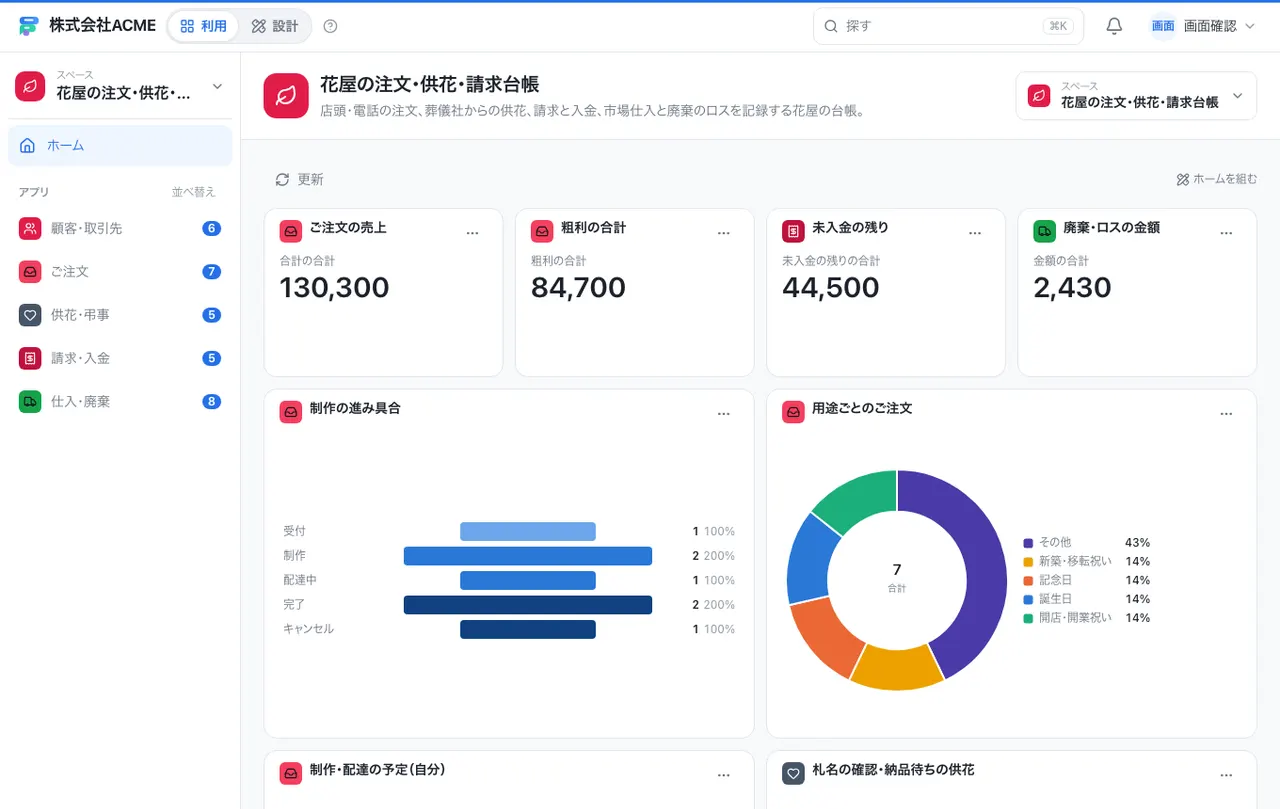The height and width of the screenshot is (809, 1280).
Task: Click the 84,700 gross profit value
Action: [578, 288]
